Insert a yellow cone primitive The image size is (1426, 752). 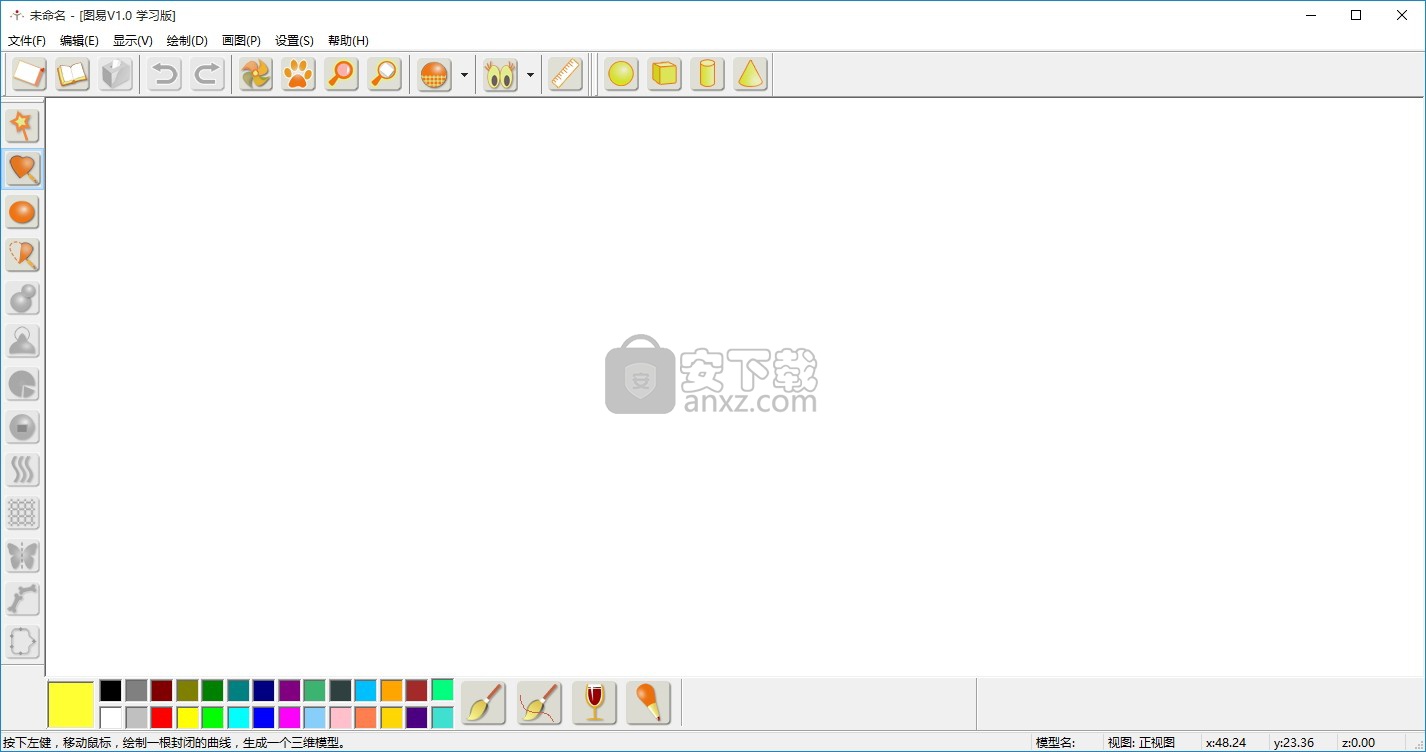[750, 75]
